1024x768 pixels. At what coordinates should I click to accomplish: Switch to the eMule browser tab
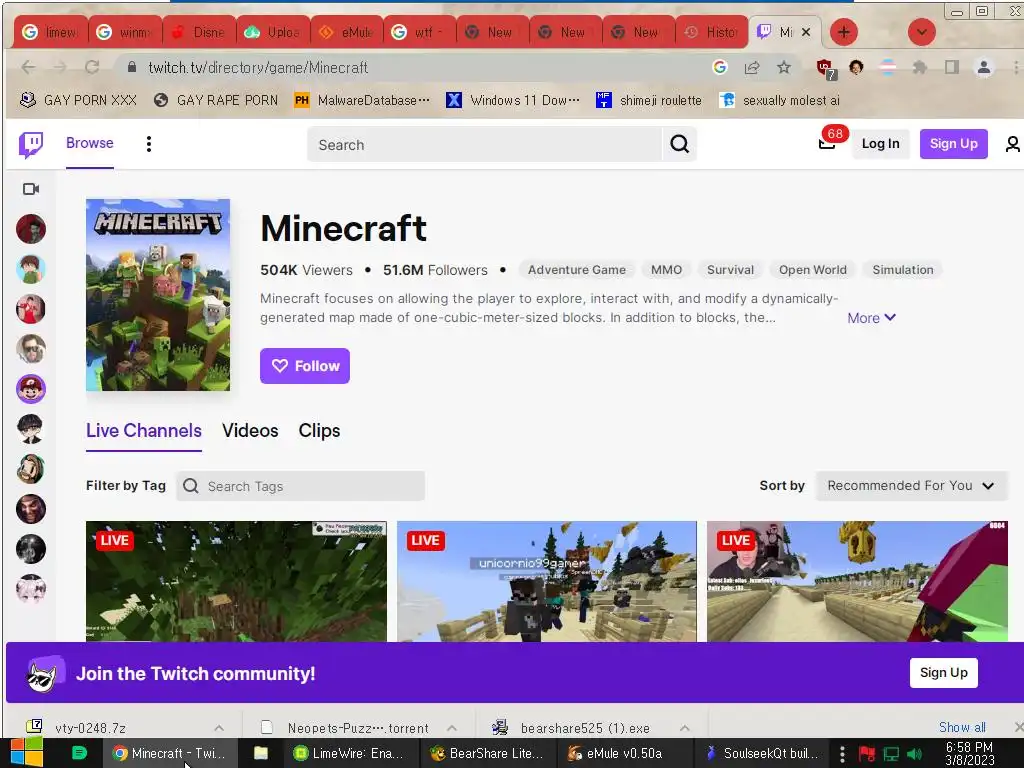tap(347, 32)
